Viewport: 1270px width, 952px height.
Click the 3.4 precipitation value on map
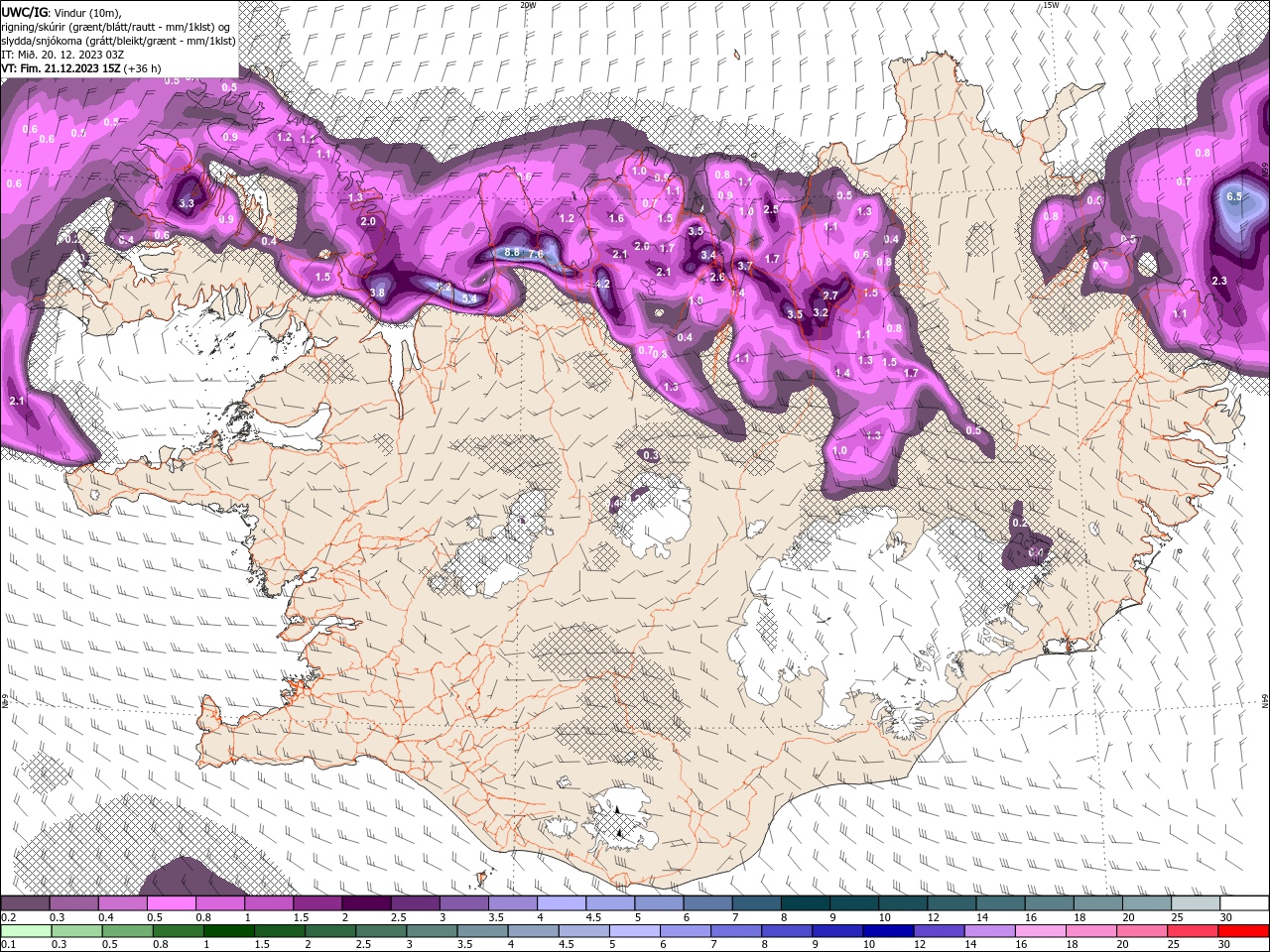pos(708,255)
